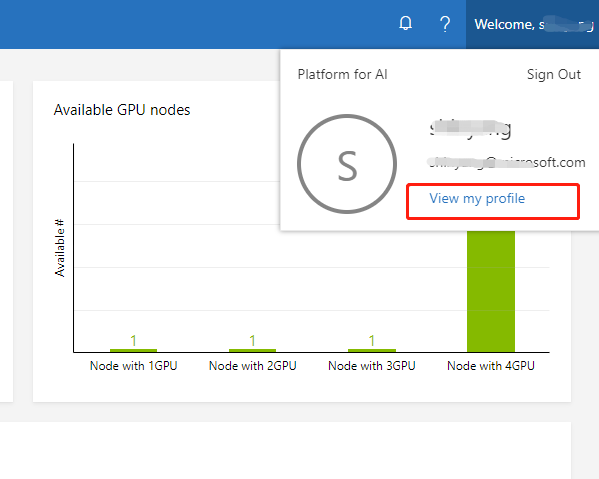Click the Node with 1GPU axis label
The width and height of the screenshot is (599, 479).
(x=133, y=366)
